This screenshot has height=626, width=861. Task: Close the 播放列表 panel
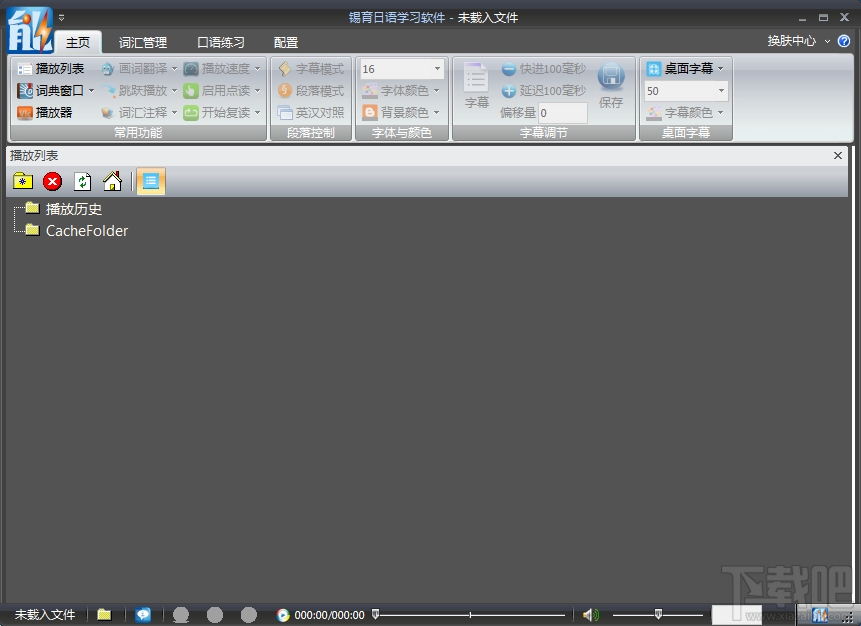pyautogui.click(x=838, y=155)
